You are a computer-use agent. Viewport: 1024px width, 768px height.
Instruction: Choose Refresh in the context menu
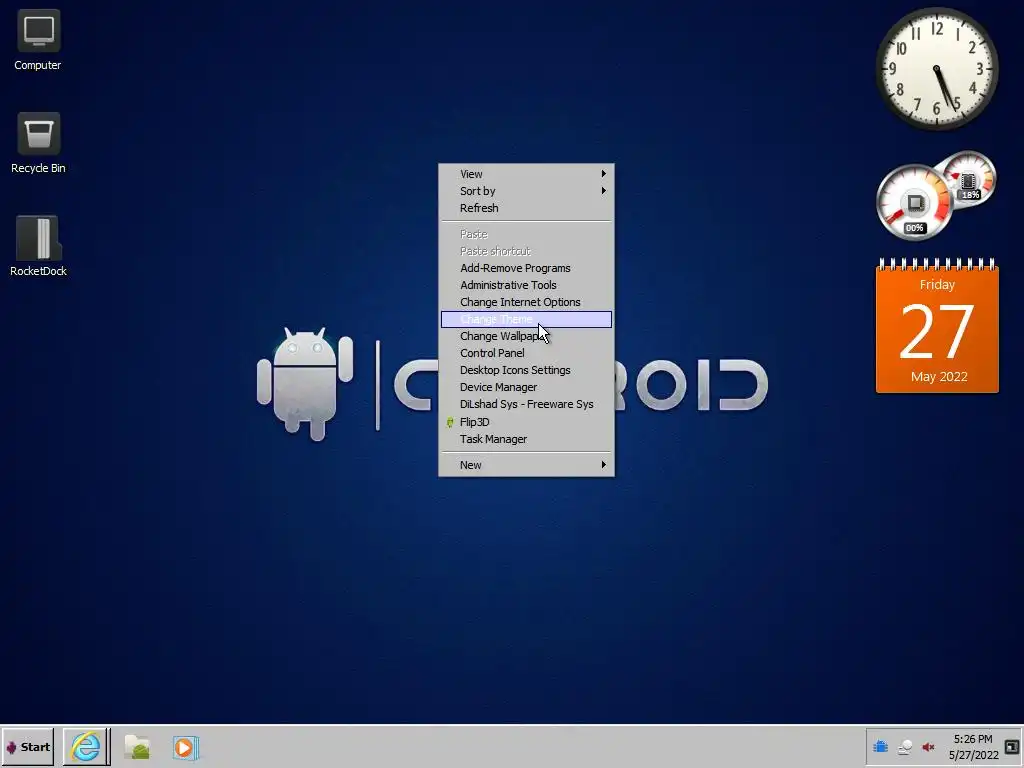pyautogui.click(x=526, y=208)
